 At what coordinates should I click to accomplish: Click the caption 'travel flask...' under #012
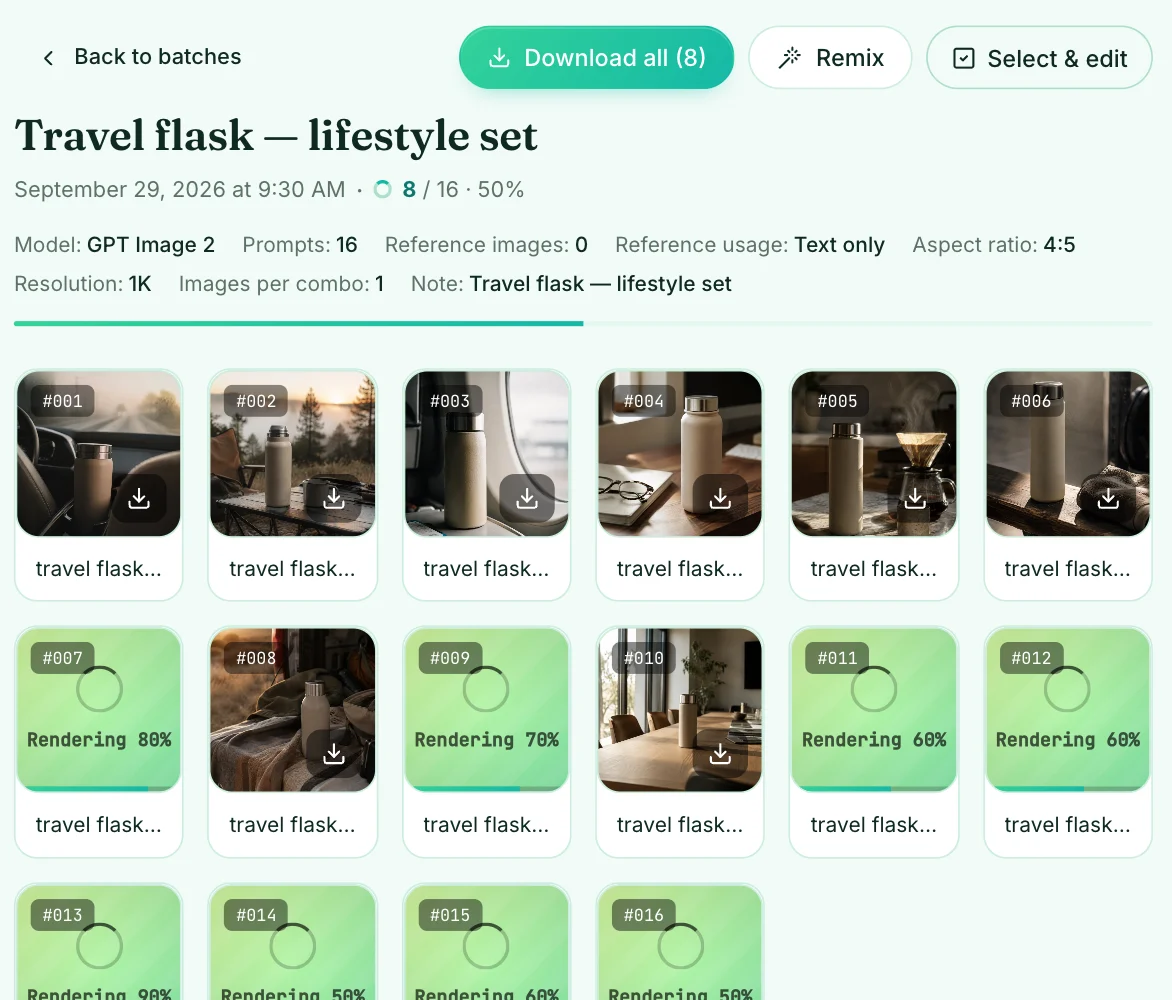tap(1067, 825)
